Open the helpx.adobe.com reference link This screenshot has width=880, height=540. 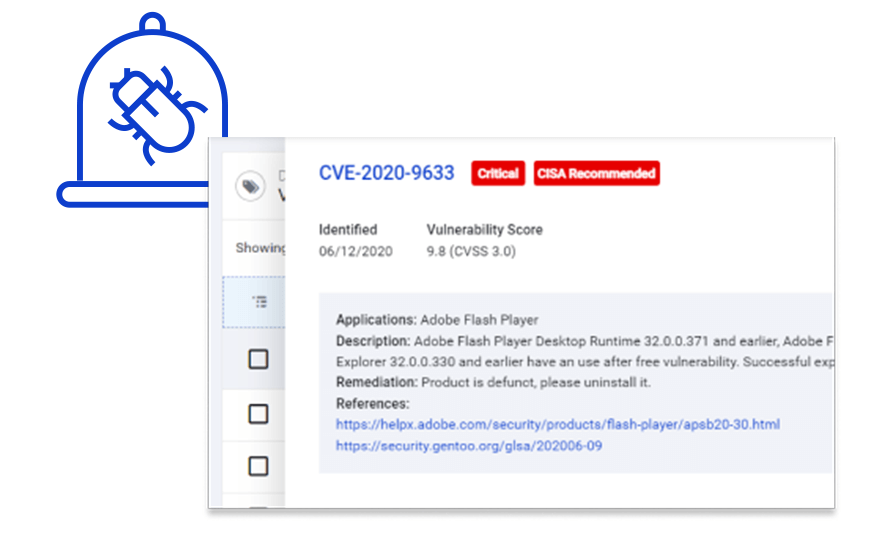pos(557,425)
